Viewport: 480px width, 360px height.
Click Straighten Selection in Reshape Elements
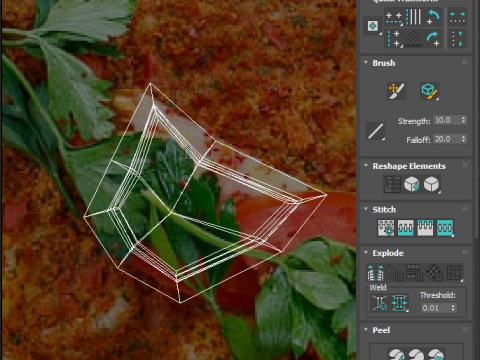point(392,184)
